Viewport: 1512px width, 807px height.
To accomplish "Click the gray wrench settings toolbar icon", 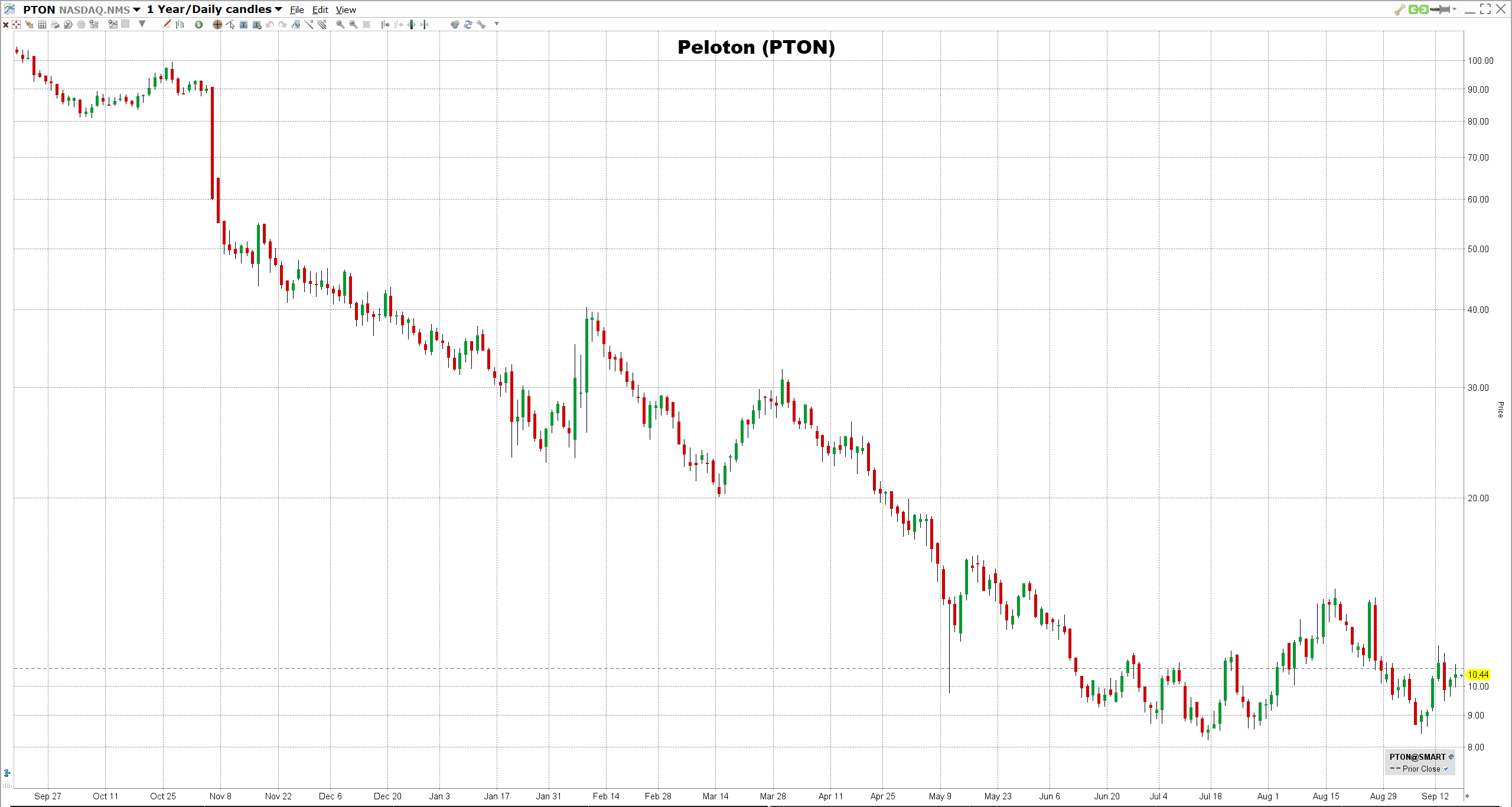I will tap(481, 24).
